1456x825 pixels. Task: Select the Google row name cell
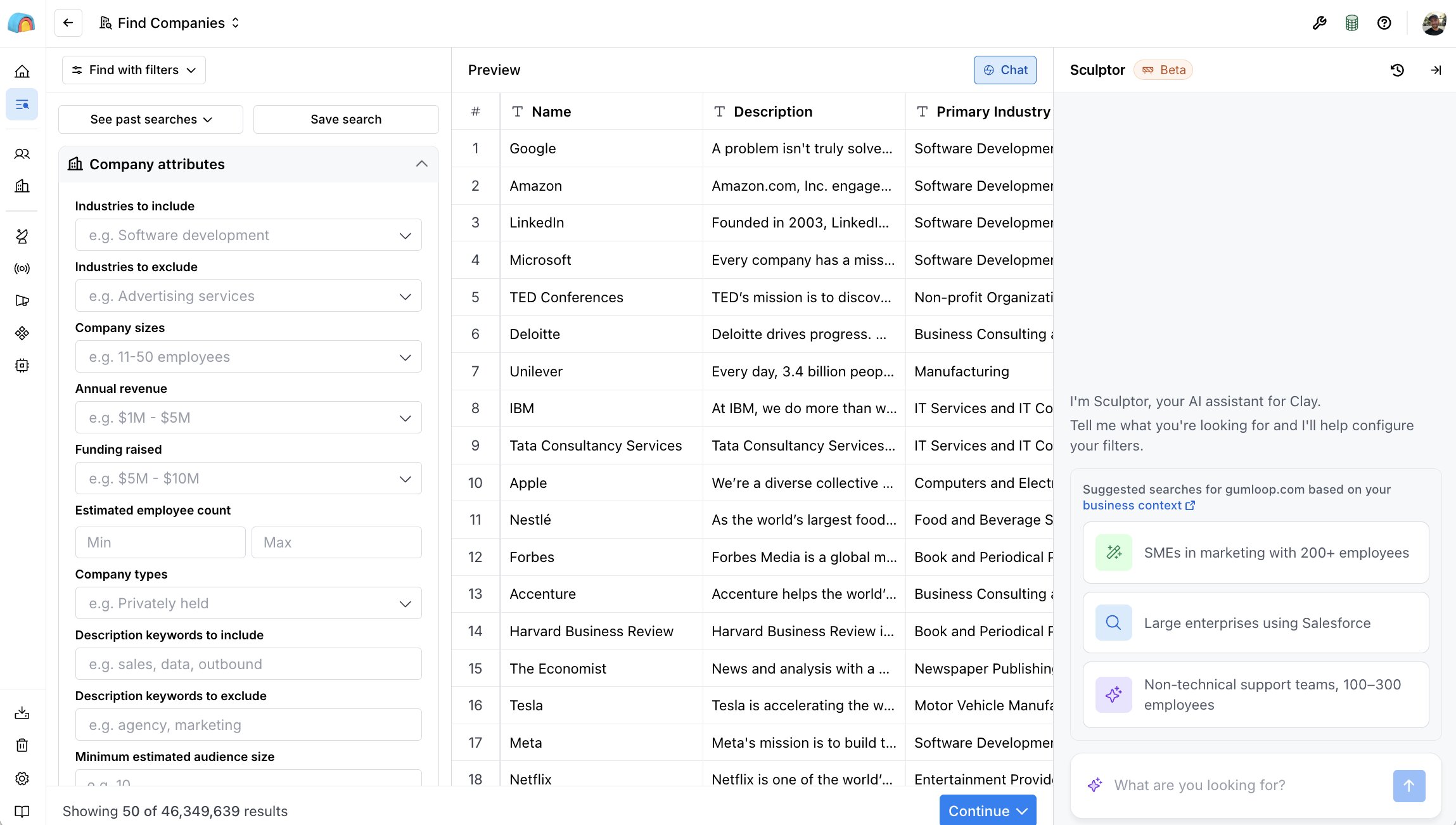pos(601,149)
